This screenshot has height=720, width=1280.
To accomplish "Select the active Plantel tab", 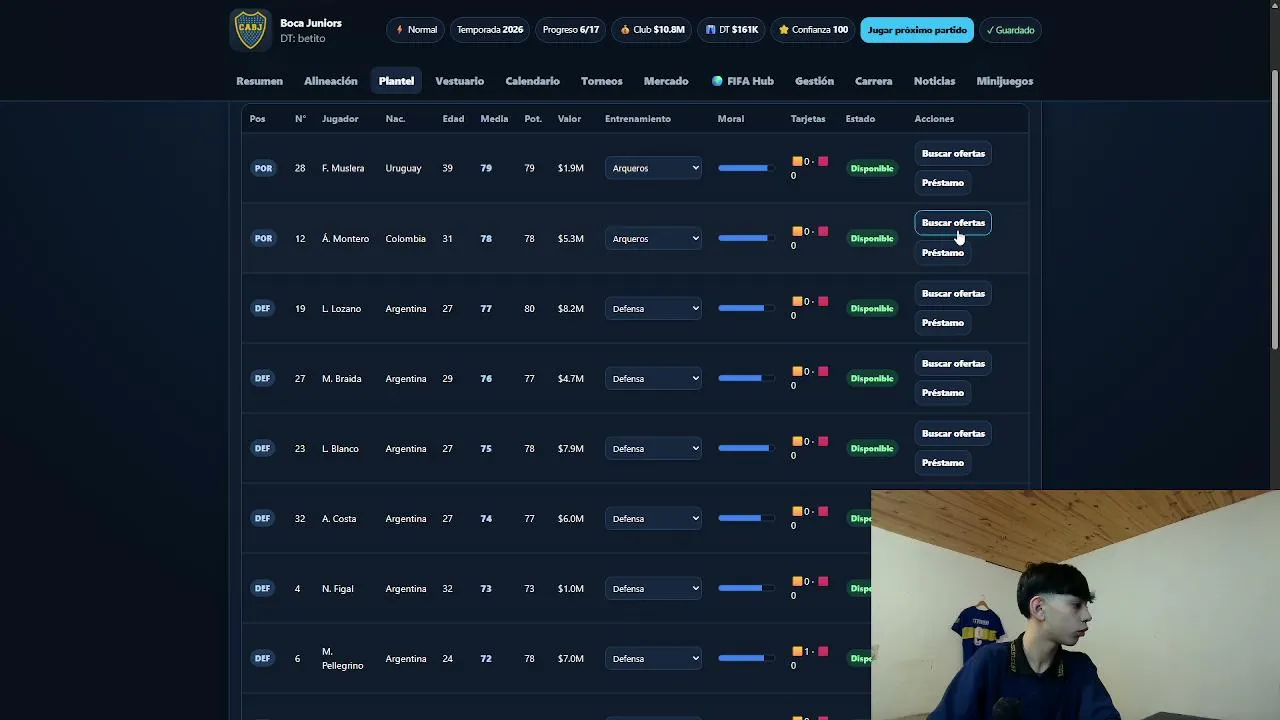I will pos(396,81).
